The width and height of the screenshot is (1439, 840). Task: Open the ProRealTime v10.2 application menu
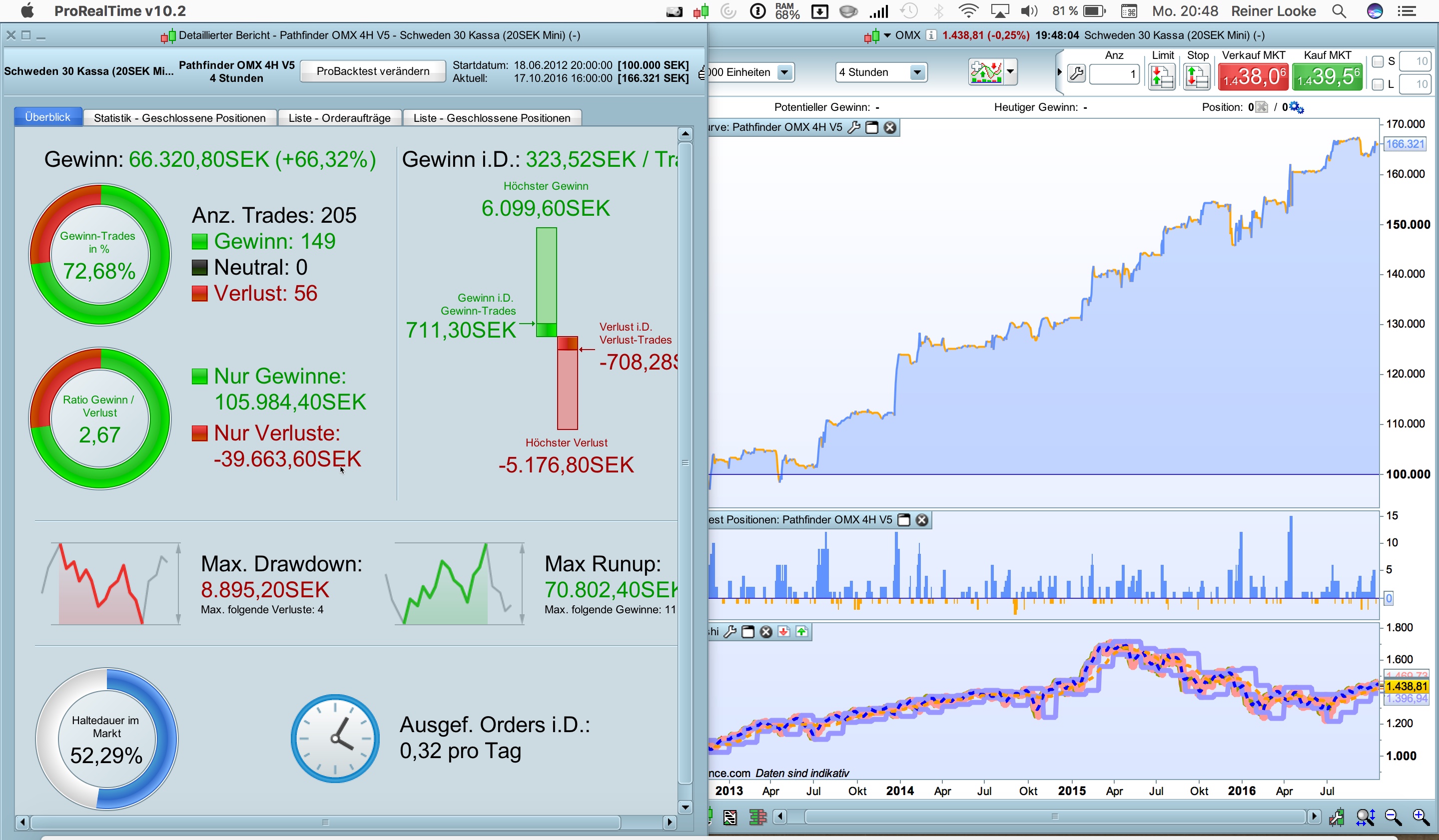[120, 11]
